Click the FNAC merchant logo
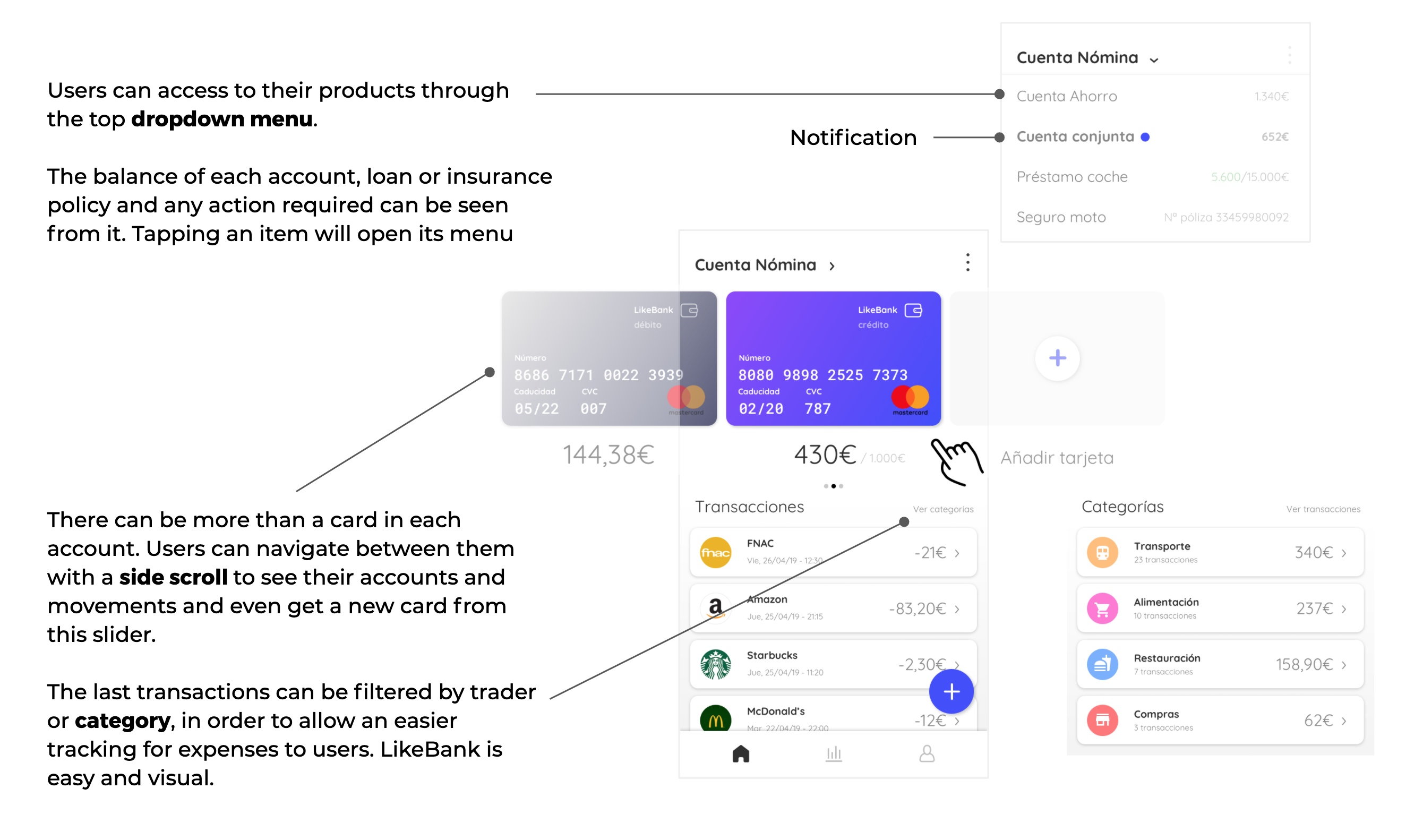 tap(715, 552)
